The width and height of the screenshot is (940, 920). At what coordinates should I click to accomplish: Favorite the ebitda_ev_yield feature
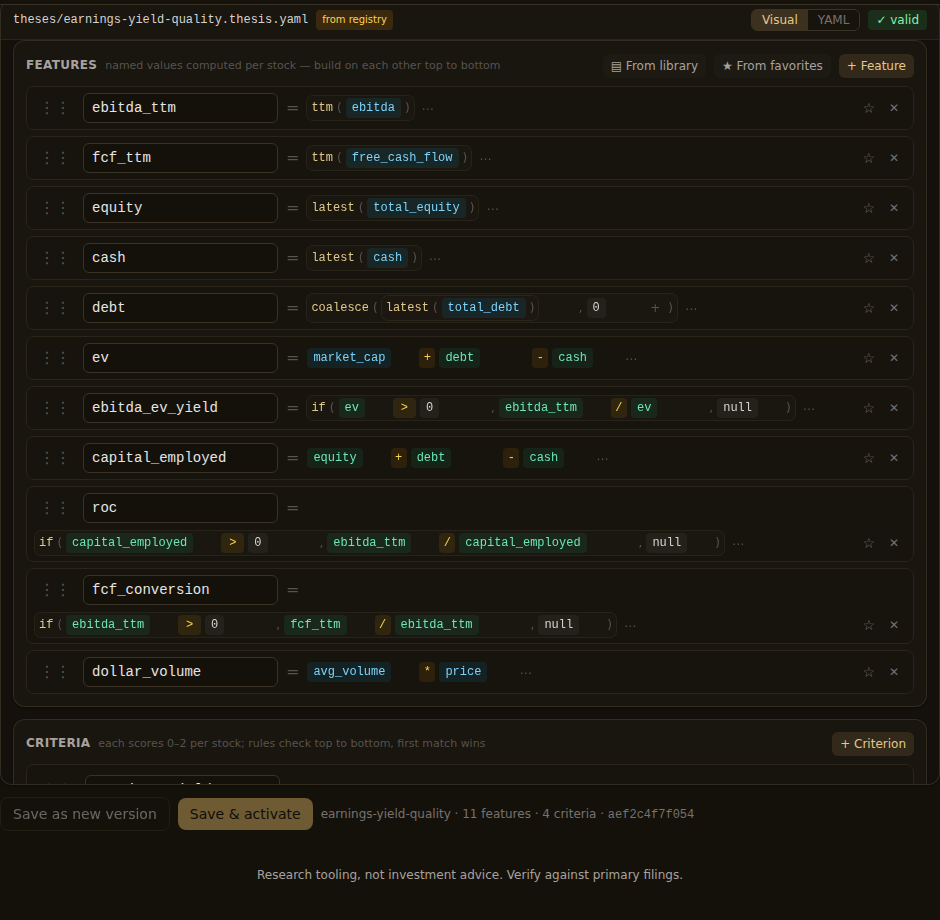point(868,408)
